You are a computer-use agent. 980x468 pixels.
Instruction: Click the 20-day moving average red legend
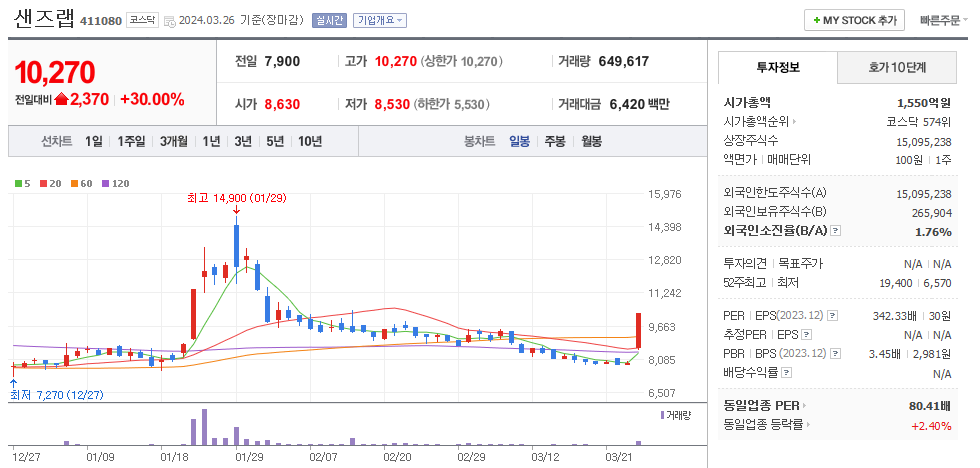(50, 184)
